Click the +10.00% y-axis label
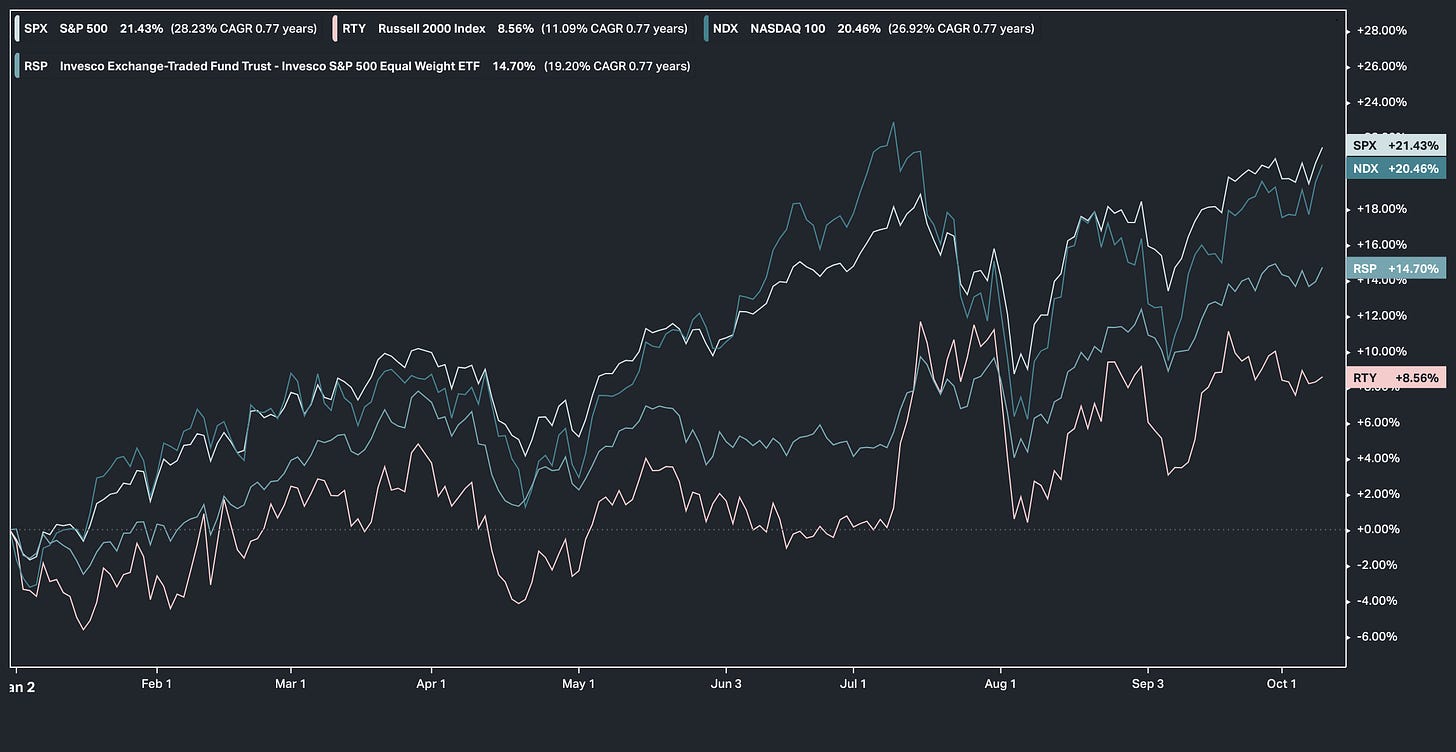The image size is (1456, 752). point(1382,352)
